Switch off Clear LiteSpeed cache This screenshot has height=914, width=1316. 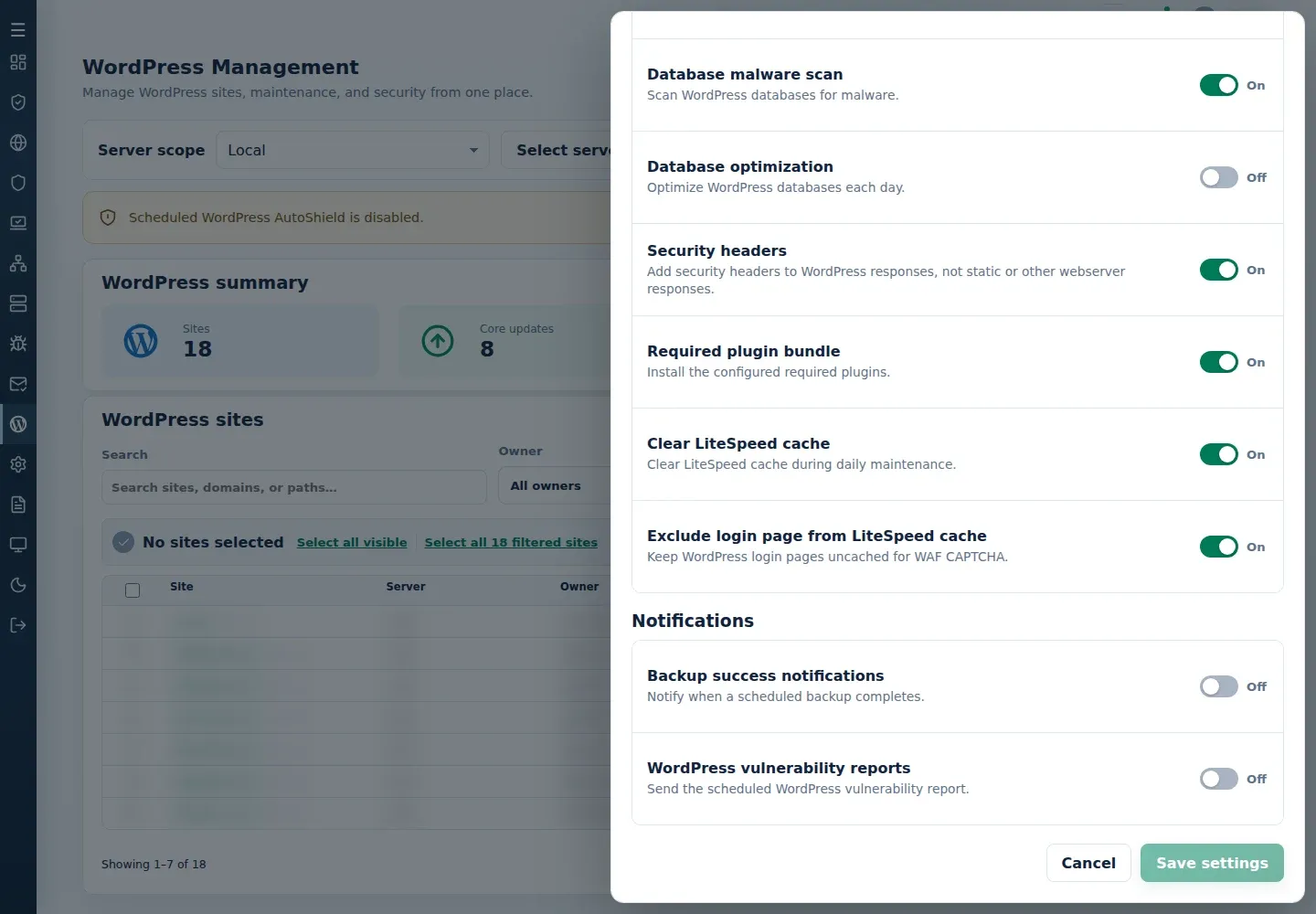(1219, 454)
